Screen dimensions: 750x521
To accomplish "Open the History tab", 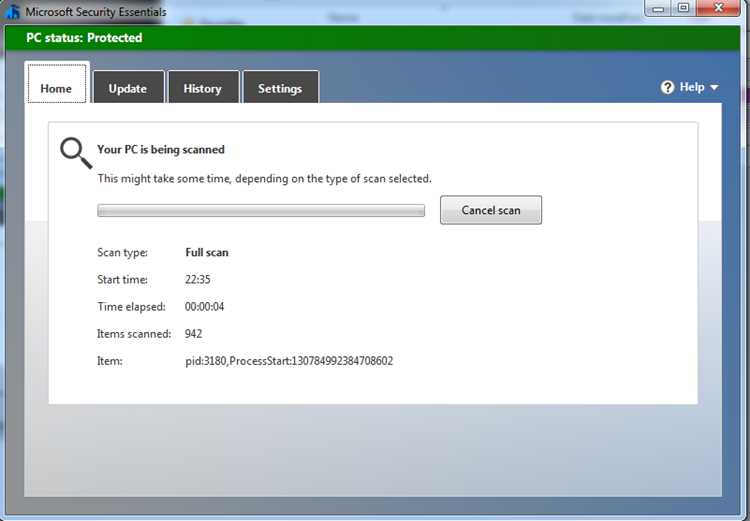I will click(x=203, y=87).
